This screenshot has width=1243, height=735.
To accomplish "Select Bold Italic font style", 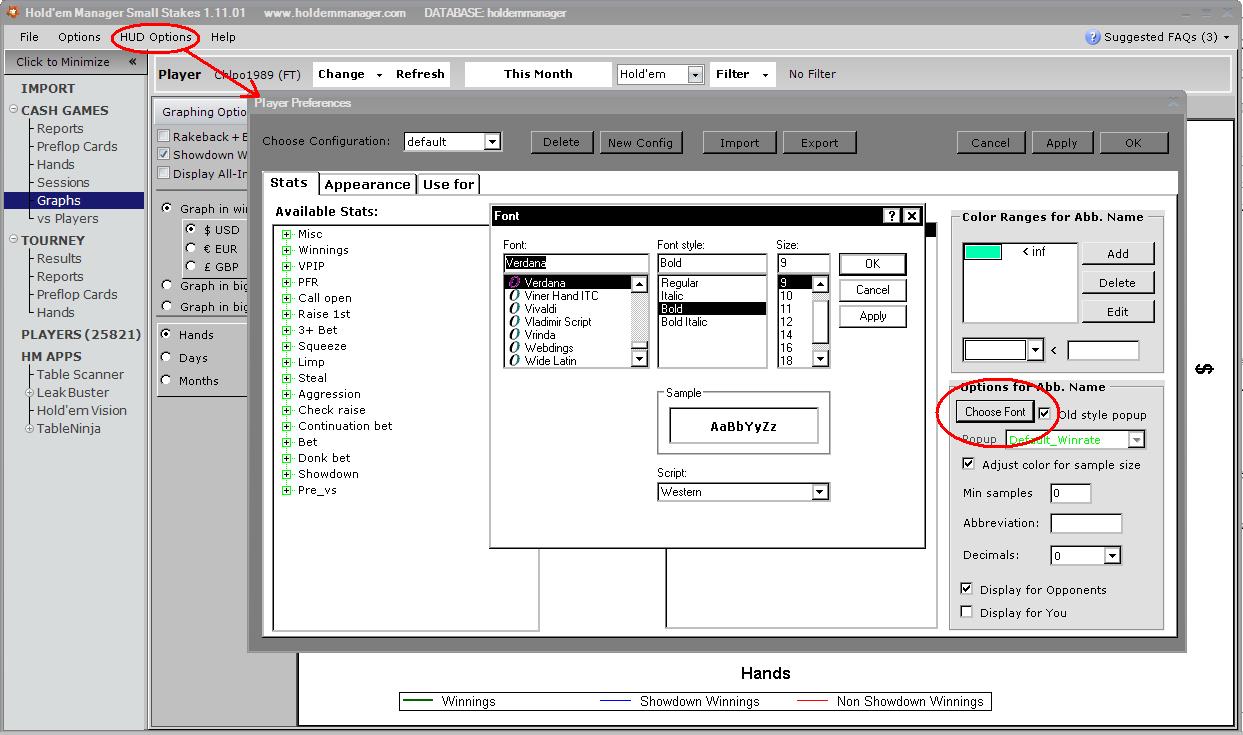I will click(x=712, y=322).
